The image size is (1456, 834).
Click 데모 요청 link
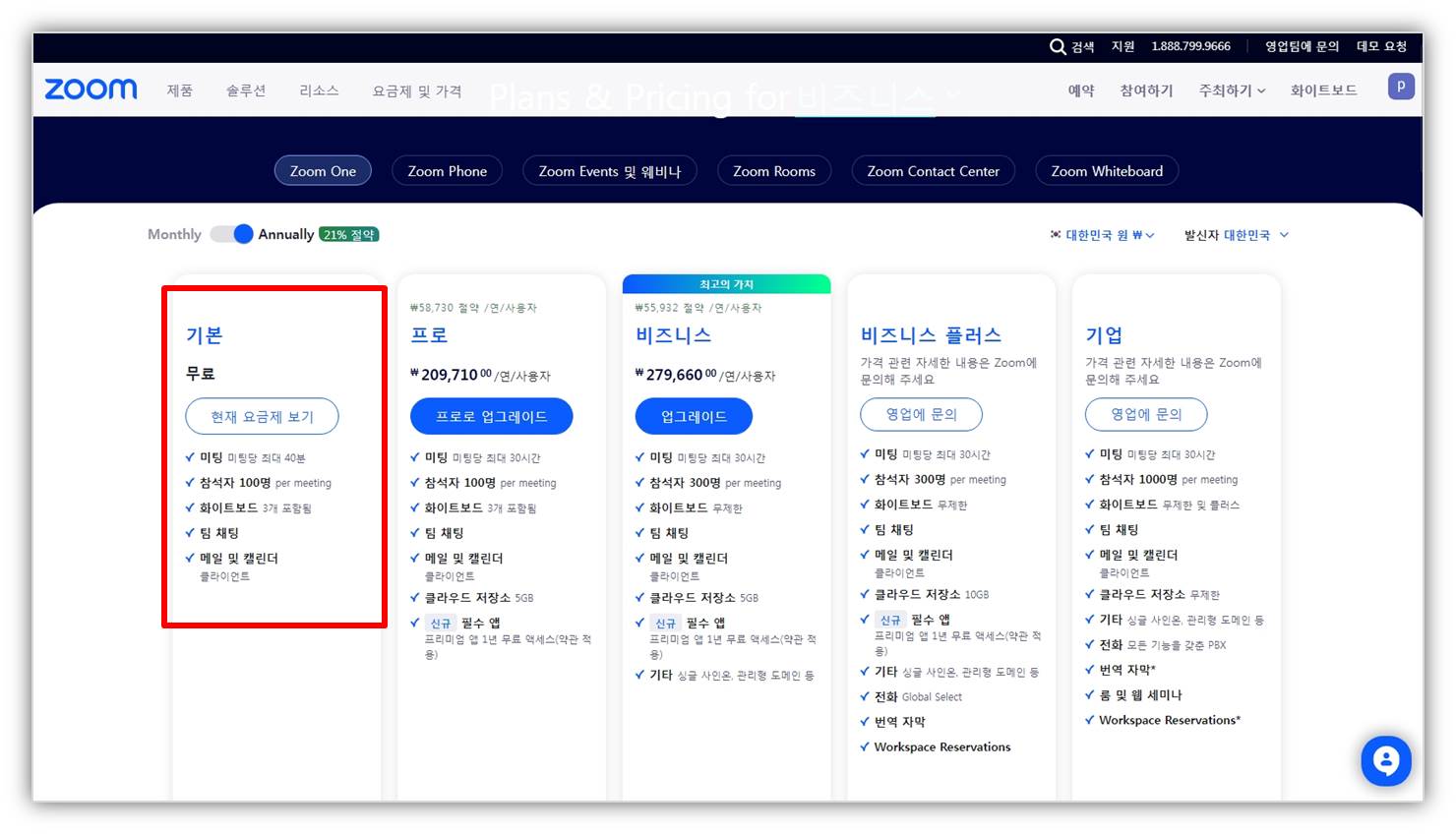1381,46
